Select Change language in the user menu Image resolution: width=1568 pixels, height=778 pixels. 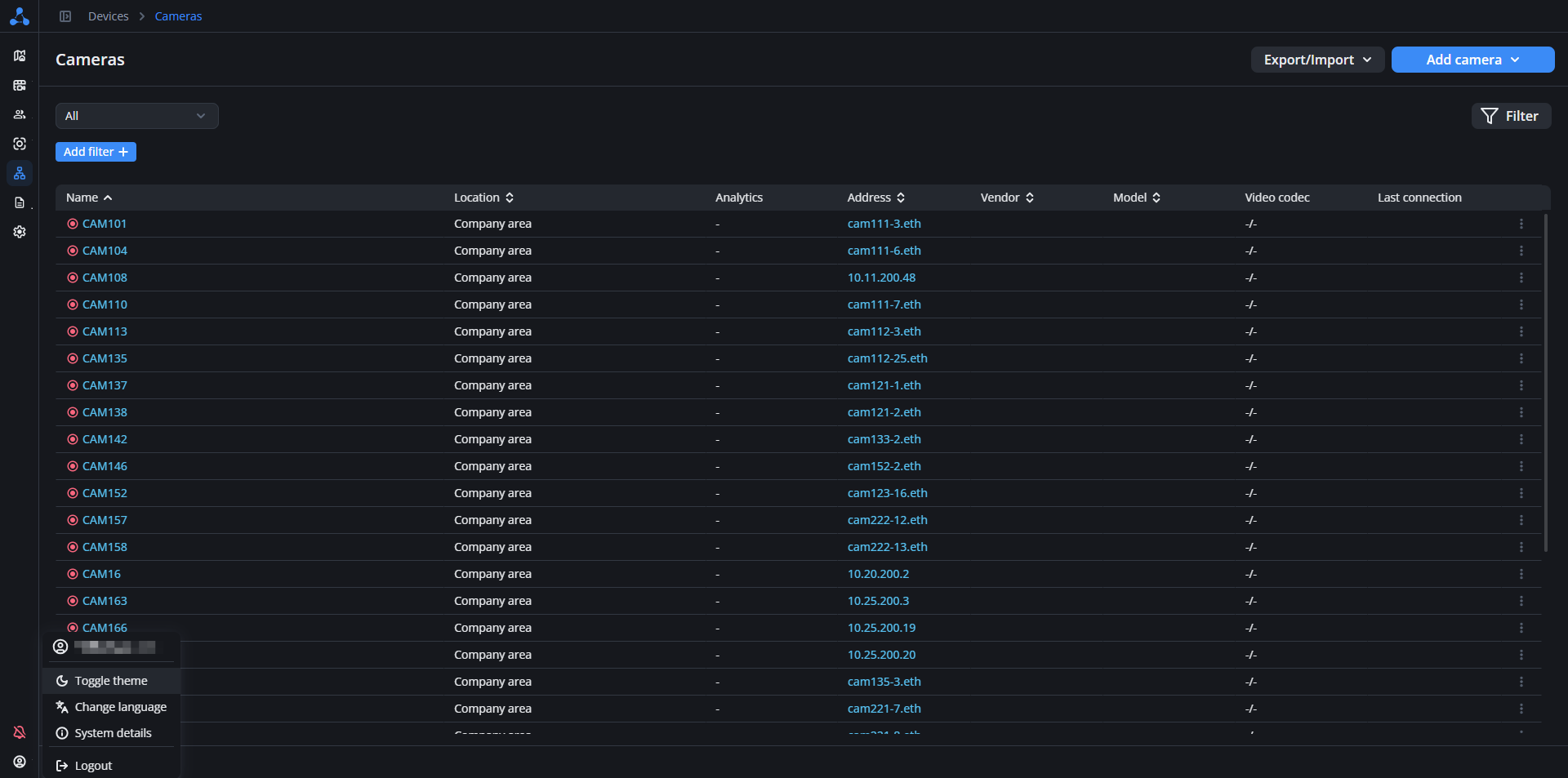[120, 707]
